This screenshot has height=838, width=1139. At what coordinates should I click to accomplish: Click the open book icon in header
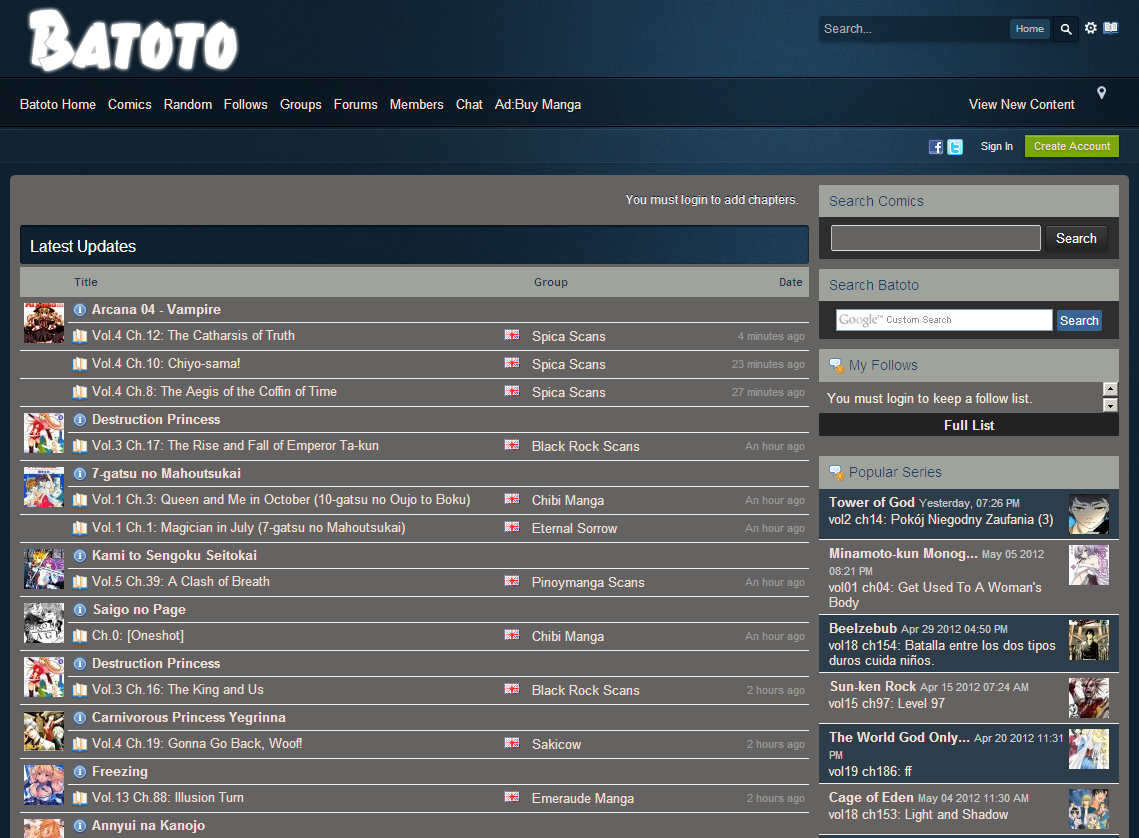pyautogui.click(x=1111, y=28)
